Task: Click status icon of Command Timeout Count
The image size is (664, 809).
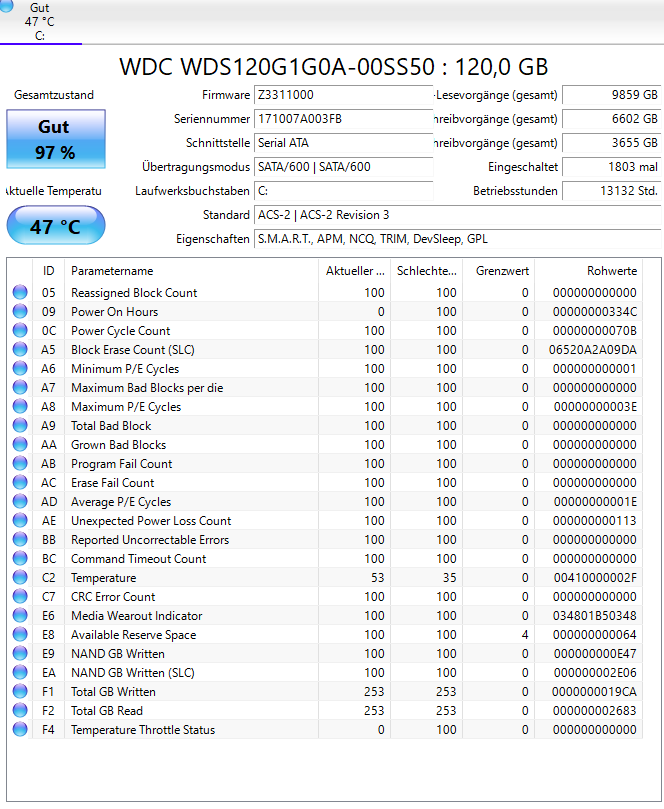Action: [20, 559]
